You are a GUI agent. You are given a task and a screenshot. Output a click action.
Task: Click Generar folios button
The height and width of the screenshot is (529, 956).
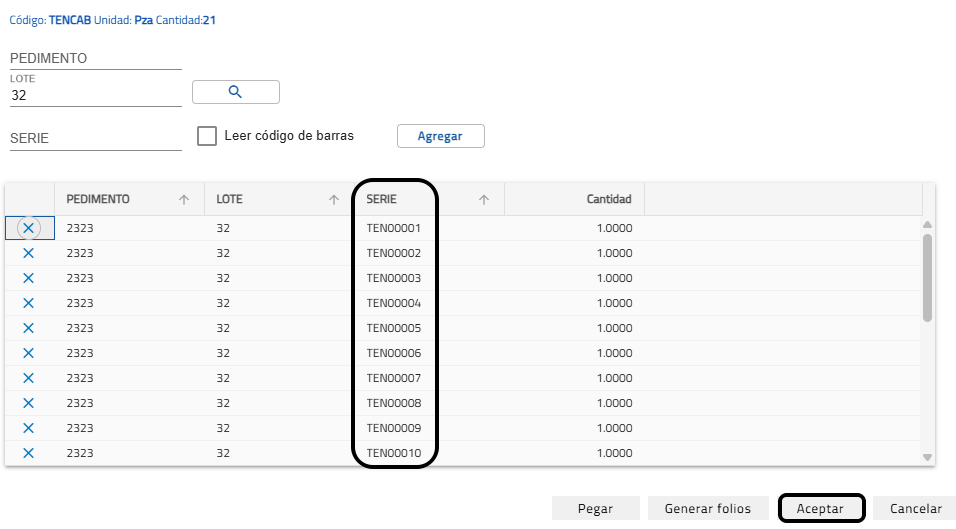click(707, 508)
